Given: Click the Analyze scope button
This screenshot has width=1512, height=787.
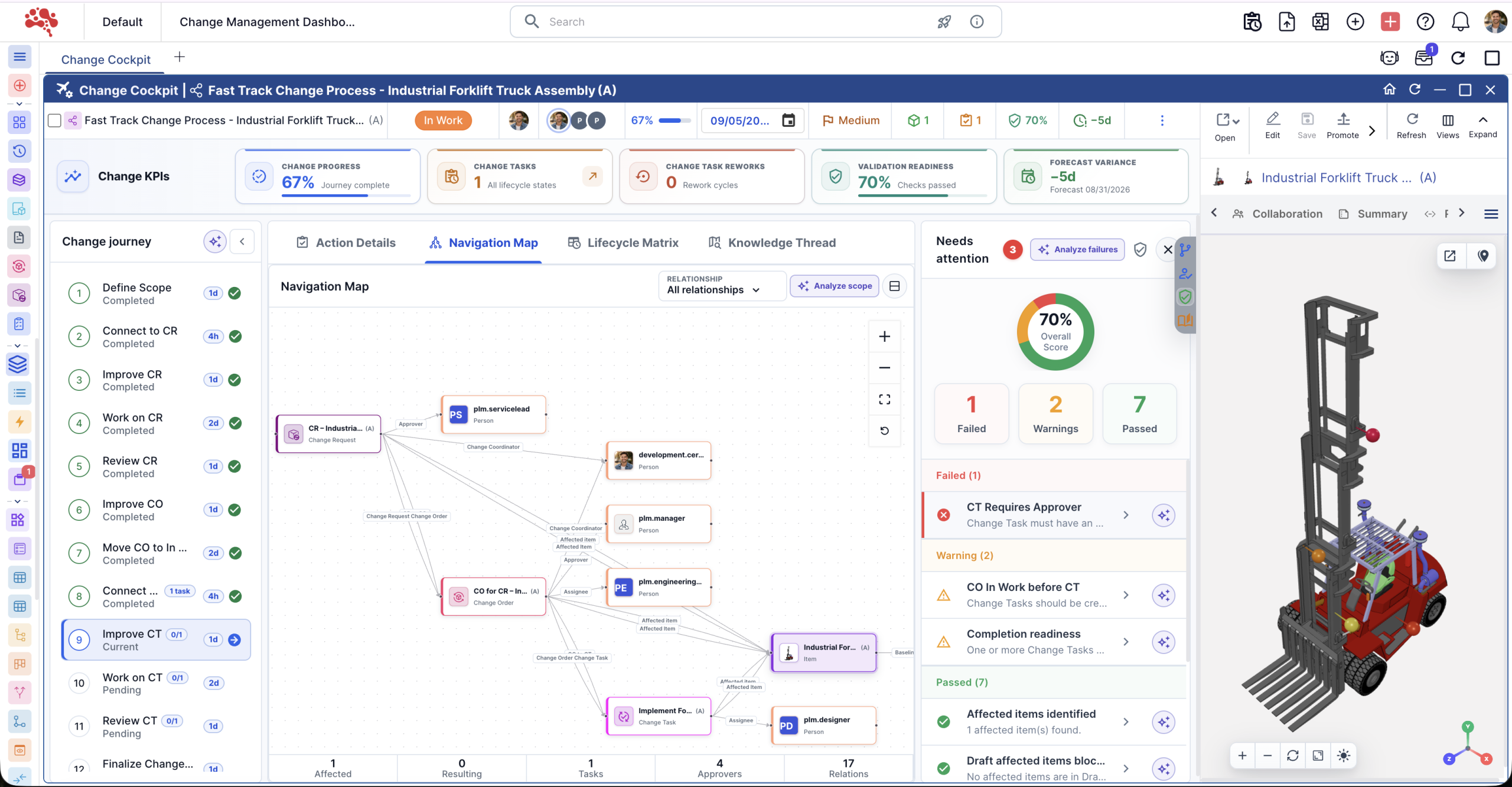Looking at the screenshot, I should click(x=835, y=286).
